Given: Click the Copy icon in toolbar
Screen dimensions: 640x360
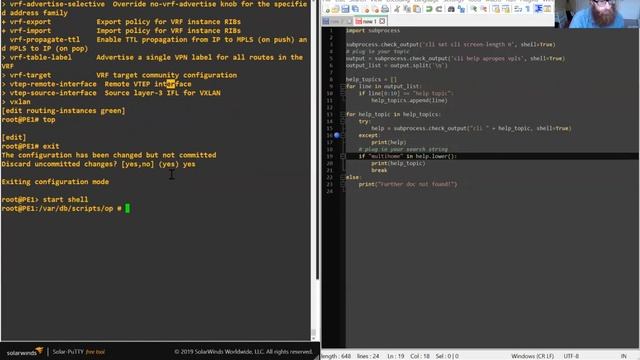Looking at the screenshot, I should tap(407, 9).
